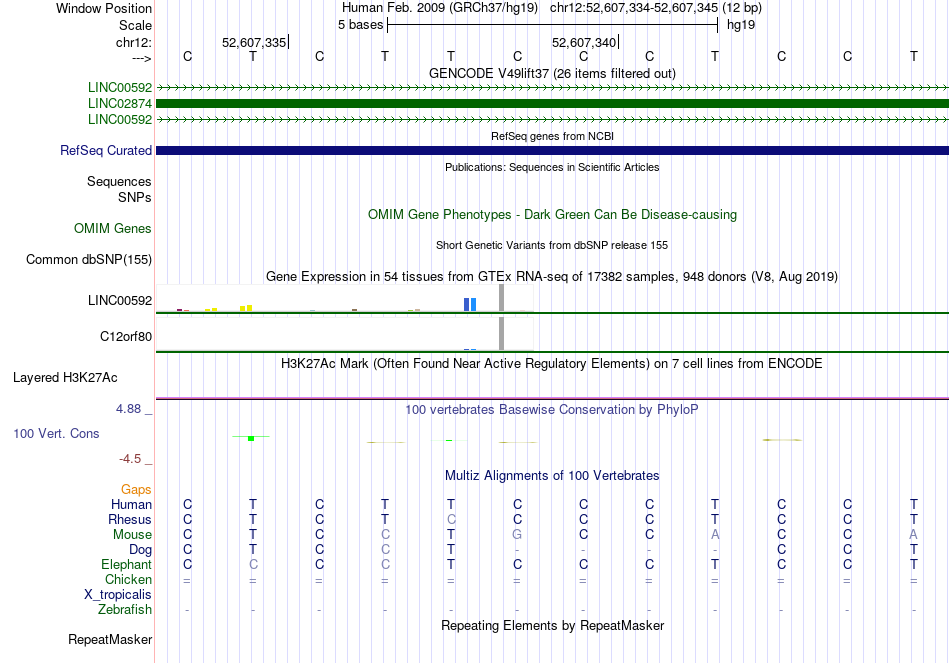
Task: Click the bright green PhyloP conservation bar
Action: [251, 438]
